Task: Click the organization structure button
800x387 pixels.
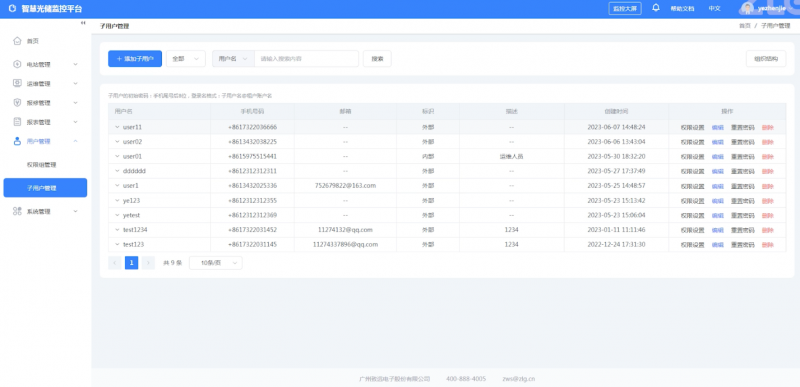Action: click(x=766, y=59)
